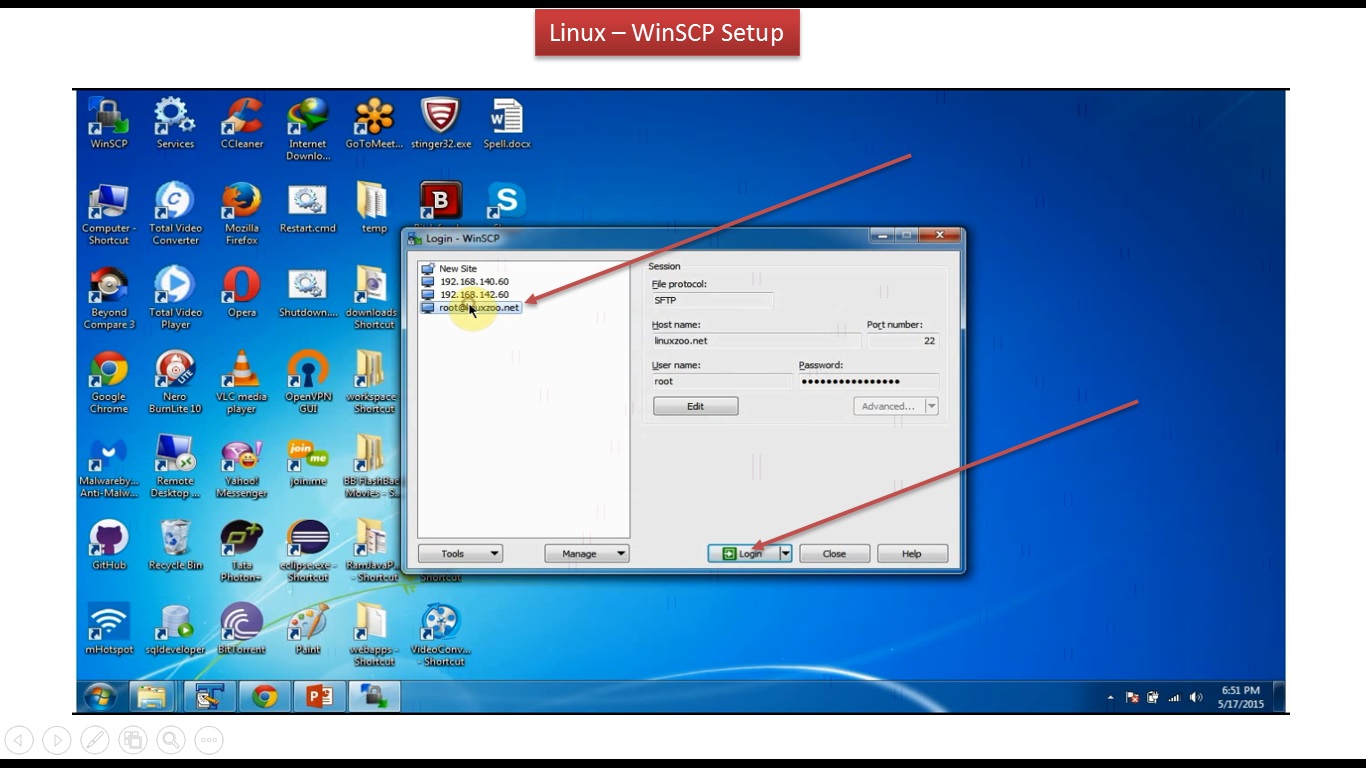Screen dimensions: 1366x768
Task: Open the Manage dropdown menu
Action: pyautogui.click(x=587, y=553)
